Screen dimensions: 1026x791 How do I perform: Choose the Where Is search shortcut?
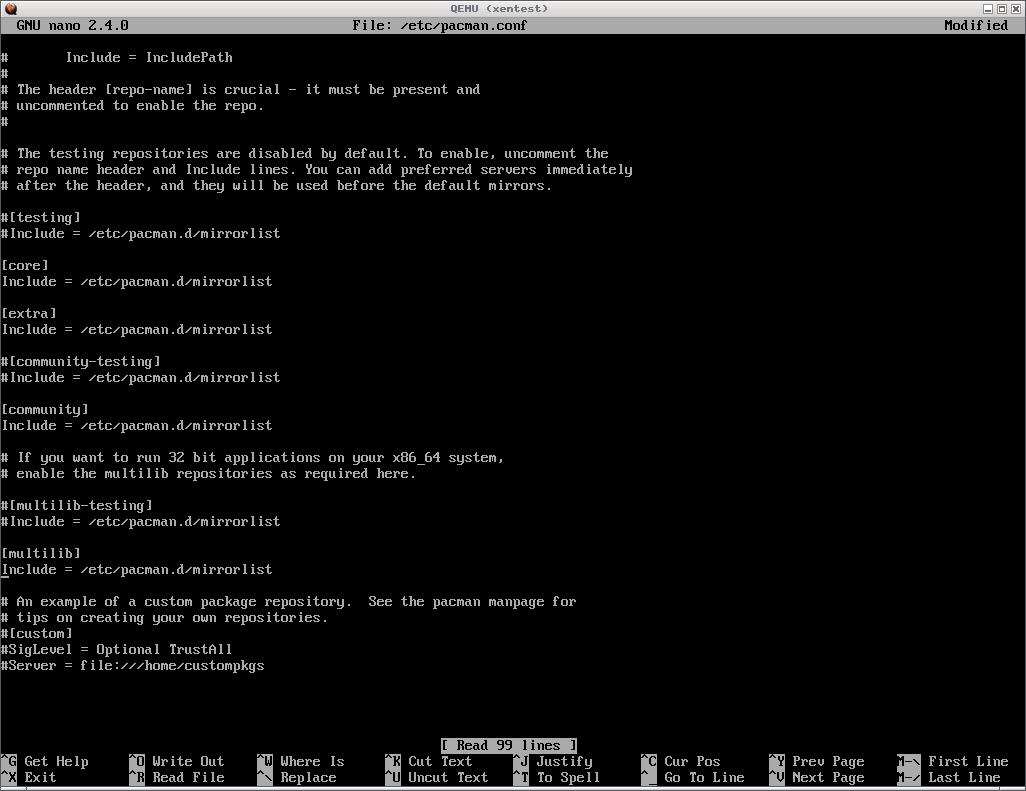[312, 761]
